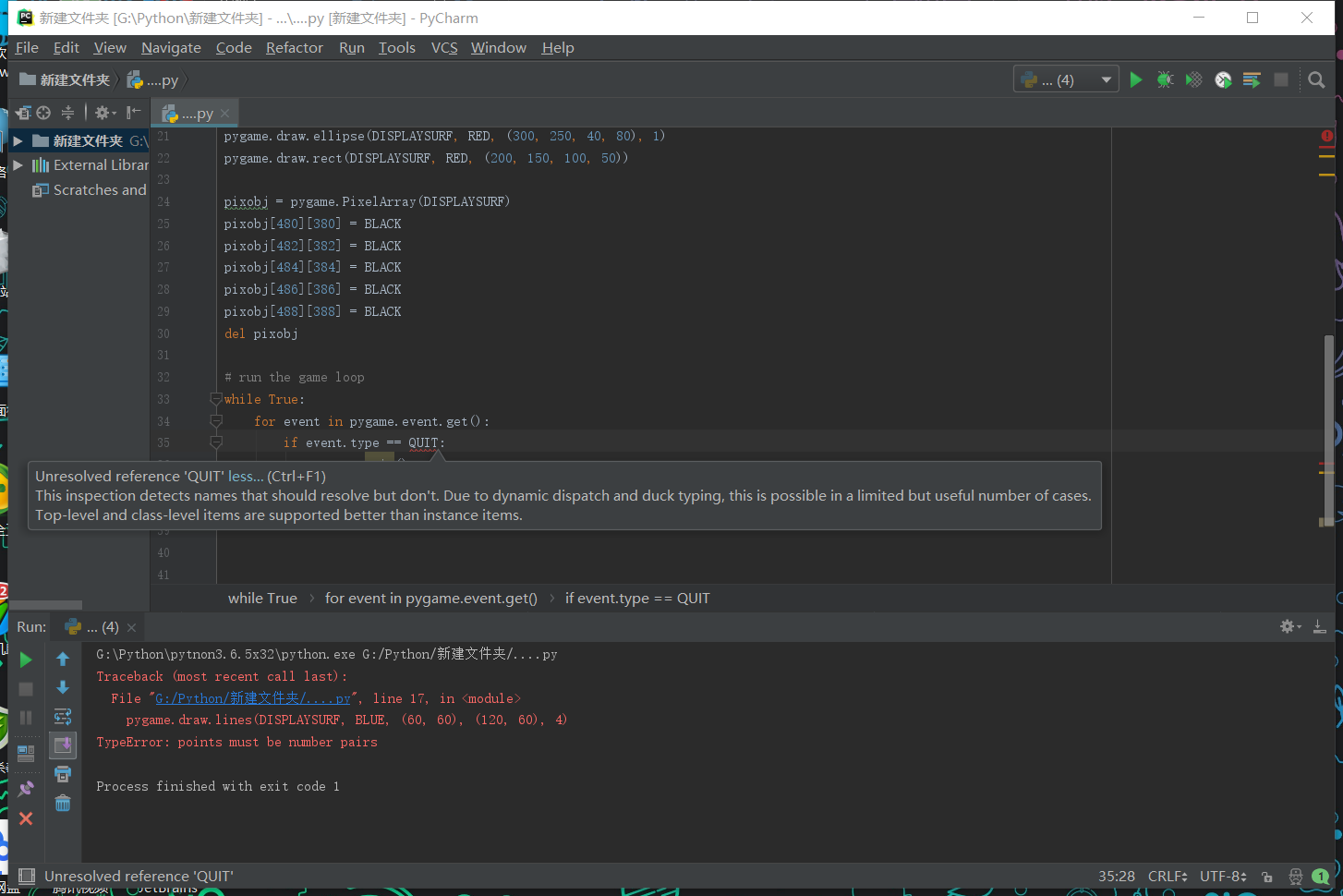The width and height of the screenshot is (1343, 896).
Task: Close the '... (4)' Run tab
Action: pyautogui.click(x=131, y=627)
